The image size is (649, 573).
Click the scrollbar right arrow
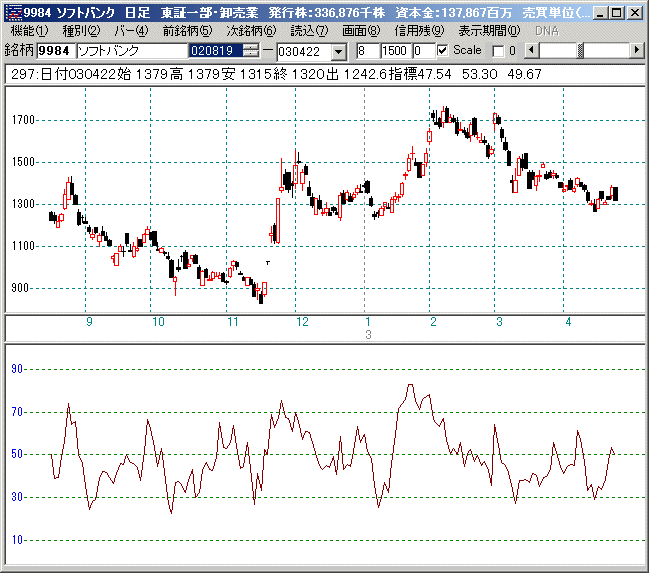click(636, 51)
